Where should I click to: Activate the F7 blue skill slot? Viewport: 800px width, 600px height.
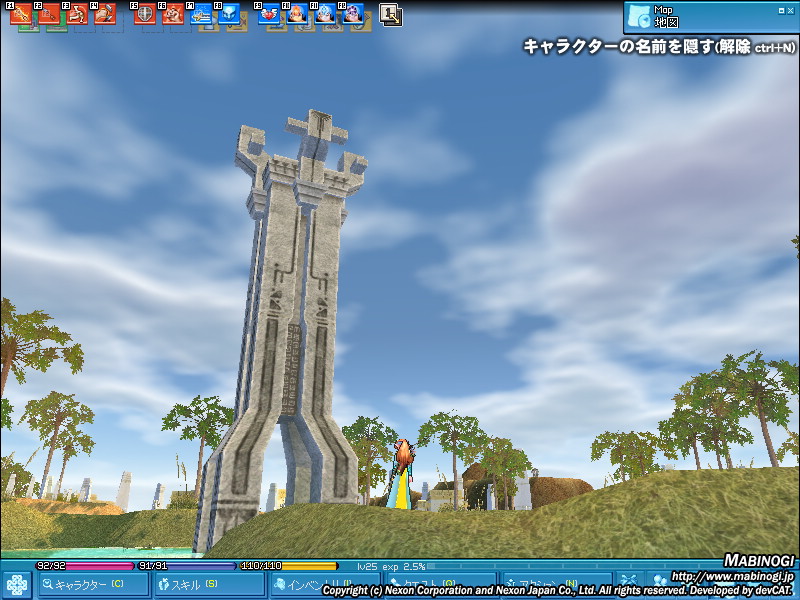click(x=201, y=14)
